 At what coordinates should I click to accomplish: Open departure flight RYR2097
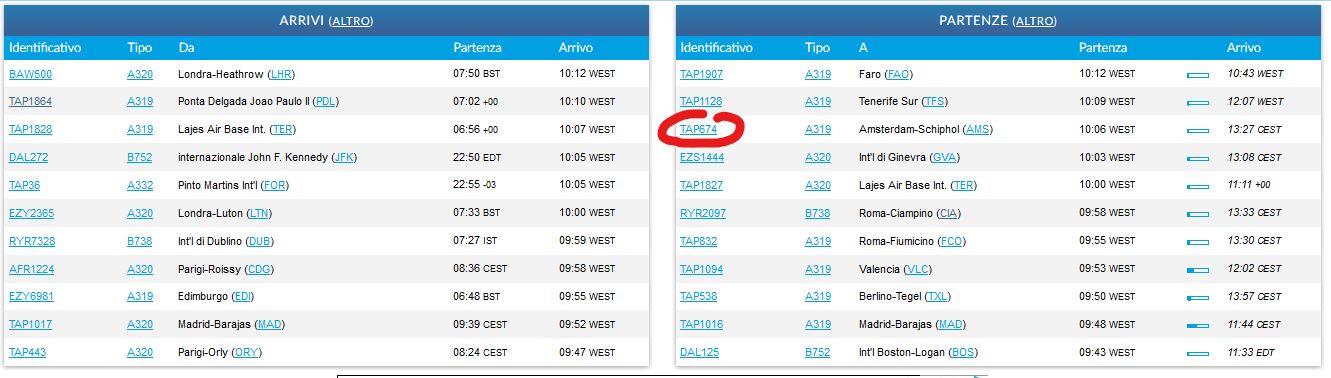tap(703, 213)
